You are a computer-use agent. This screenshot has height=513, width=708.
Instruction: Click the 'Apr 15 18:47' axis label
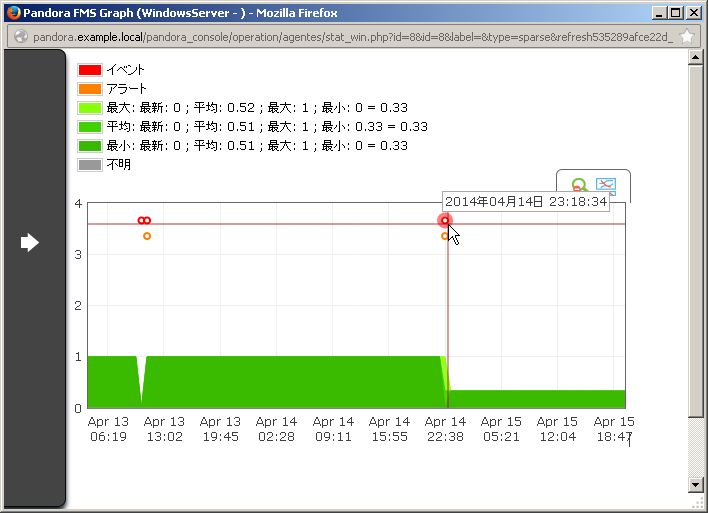coord(614,429)
